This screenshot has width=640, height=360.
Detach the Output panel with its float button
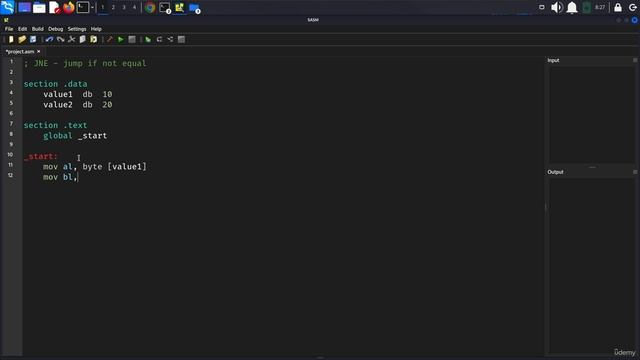[635, 172]
